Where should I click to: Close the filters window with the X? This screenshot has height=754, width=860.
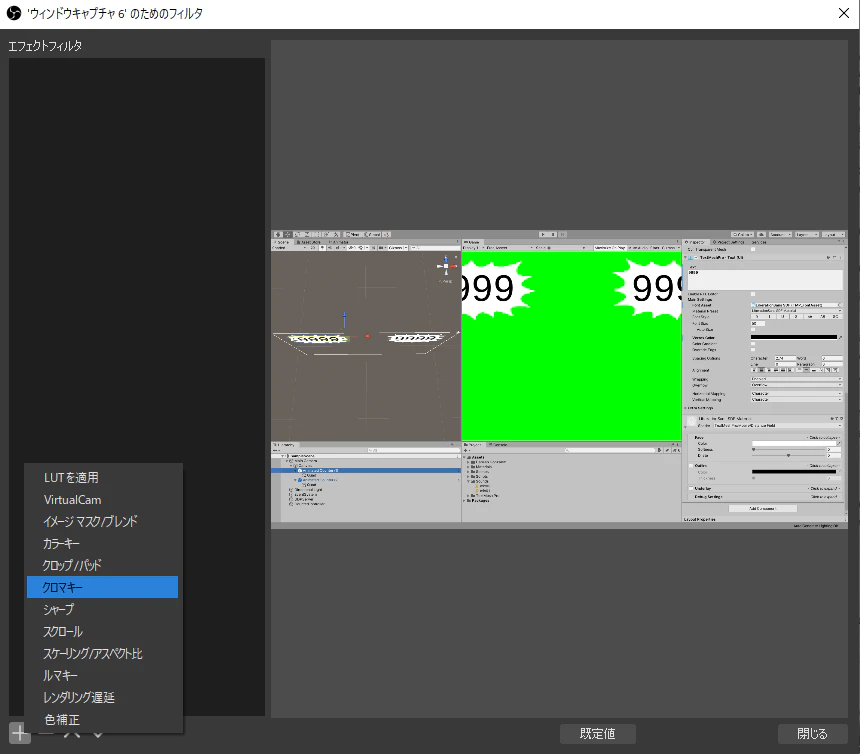coord(844,13)
